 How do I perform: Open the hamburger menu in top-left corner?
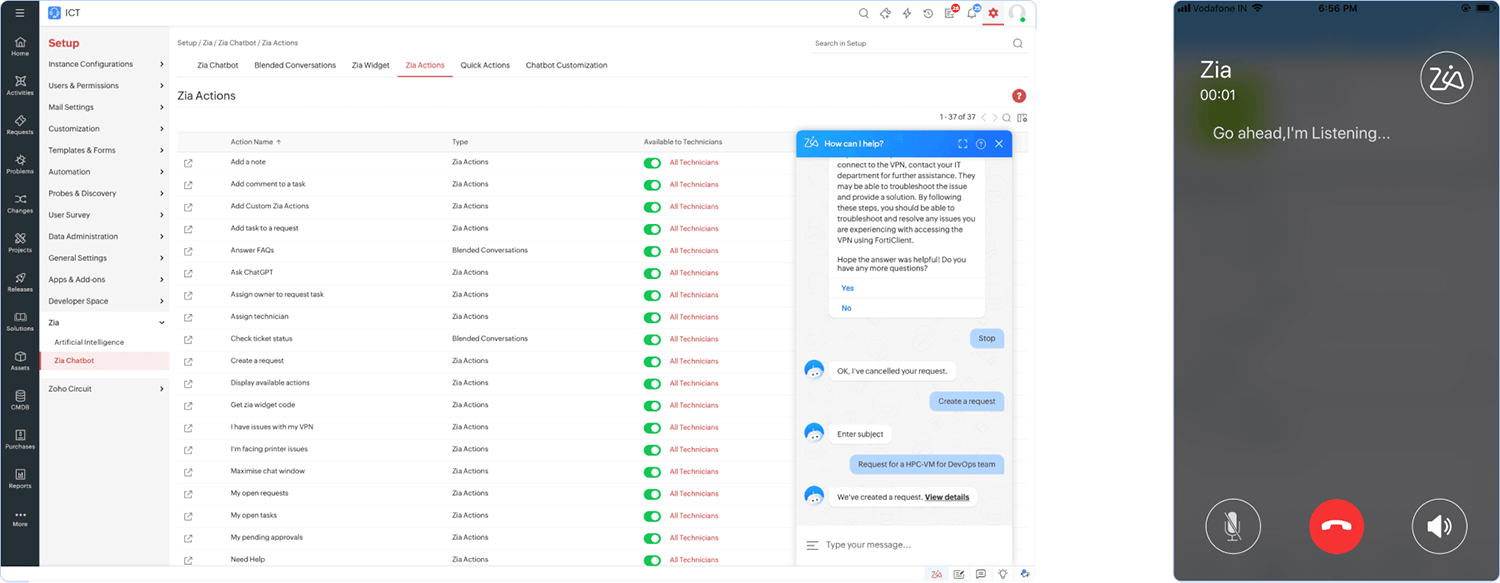point(19,13)
